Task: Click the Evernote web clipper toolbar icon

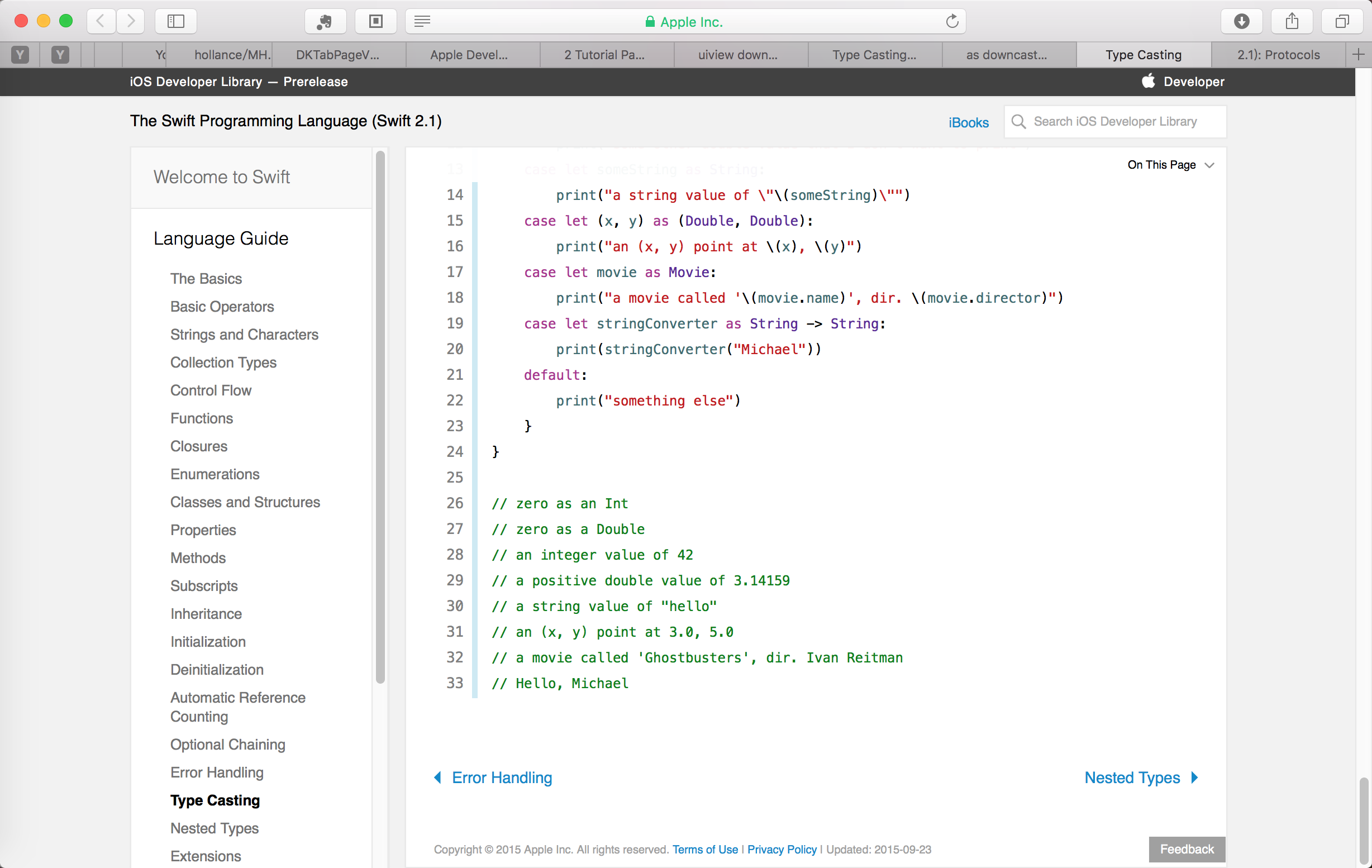Action: coord(325,22)
